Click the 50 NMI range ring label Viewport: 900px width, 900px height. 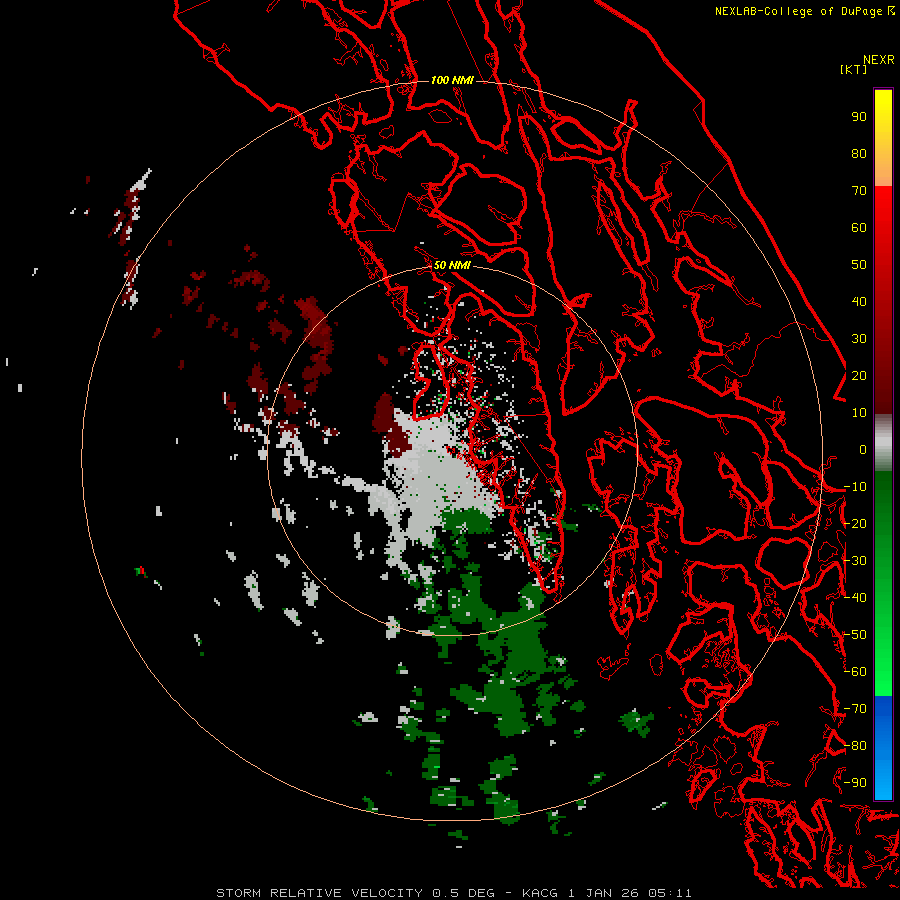452,265
